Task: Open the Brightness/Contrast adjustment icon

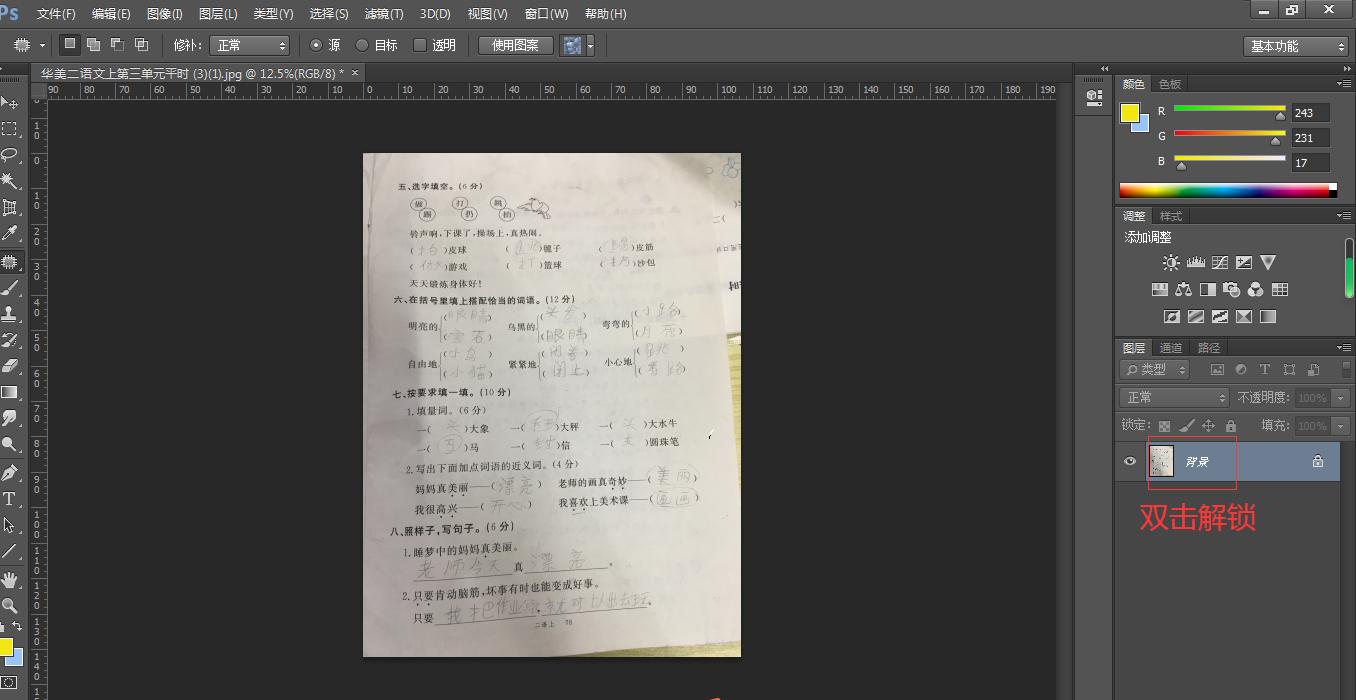Action: tap(1171, 262)
